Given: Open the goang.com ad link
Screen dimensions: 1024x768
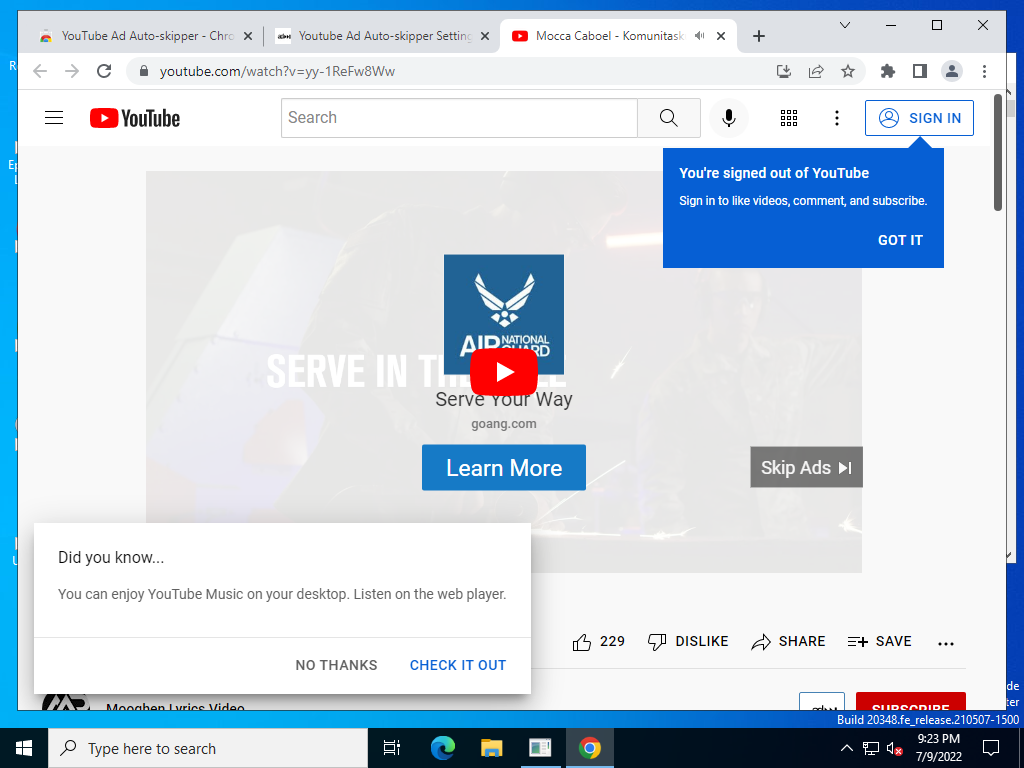Looking at the screenshot, I should point(504,424).
